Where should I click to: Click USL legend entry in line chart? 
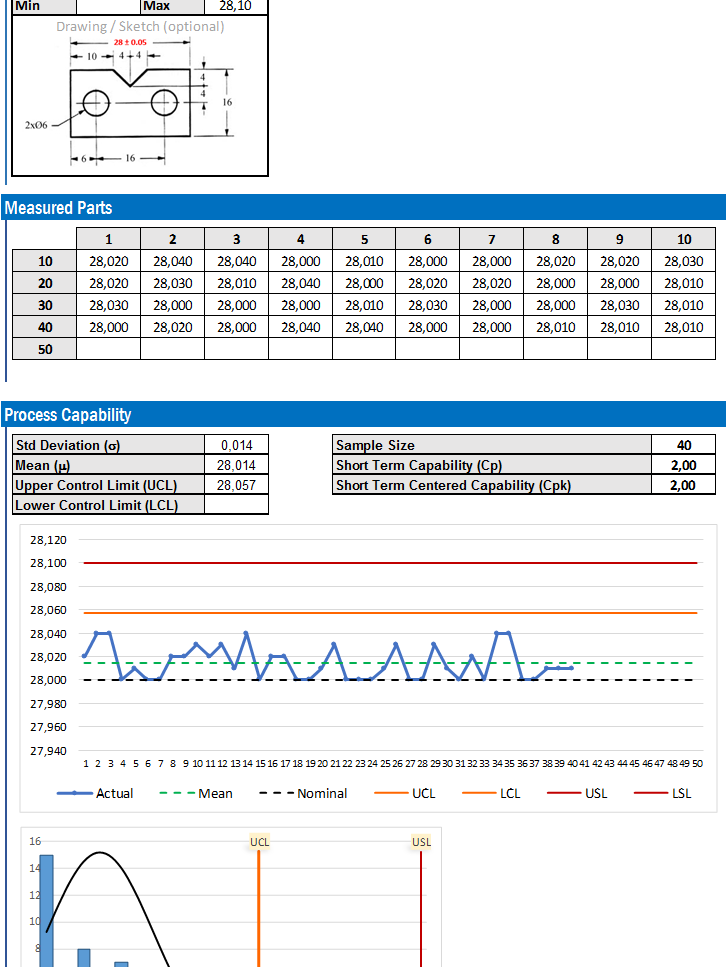pyautogui.click(x=577, y=793)
